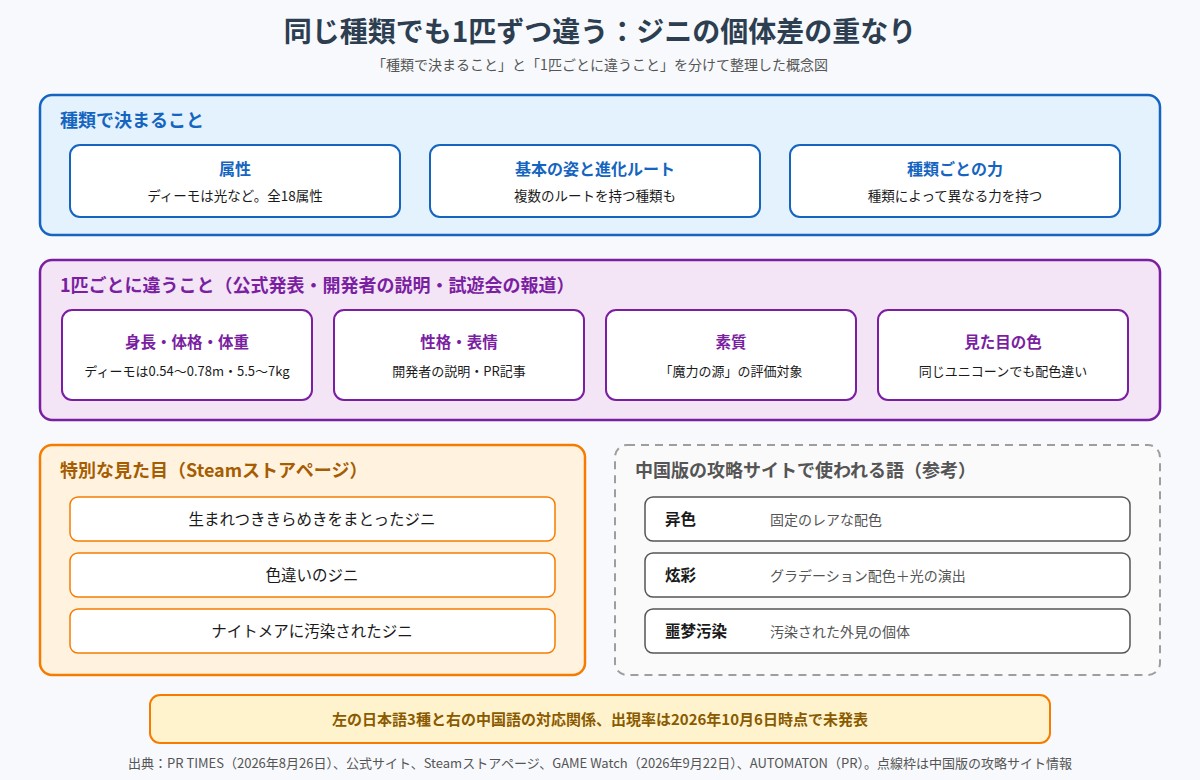Click the description グラデーション配色＋光の演出
The height and width of the screenshot is (780, 1200).
(x=868, y=576)
